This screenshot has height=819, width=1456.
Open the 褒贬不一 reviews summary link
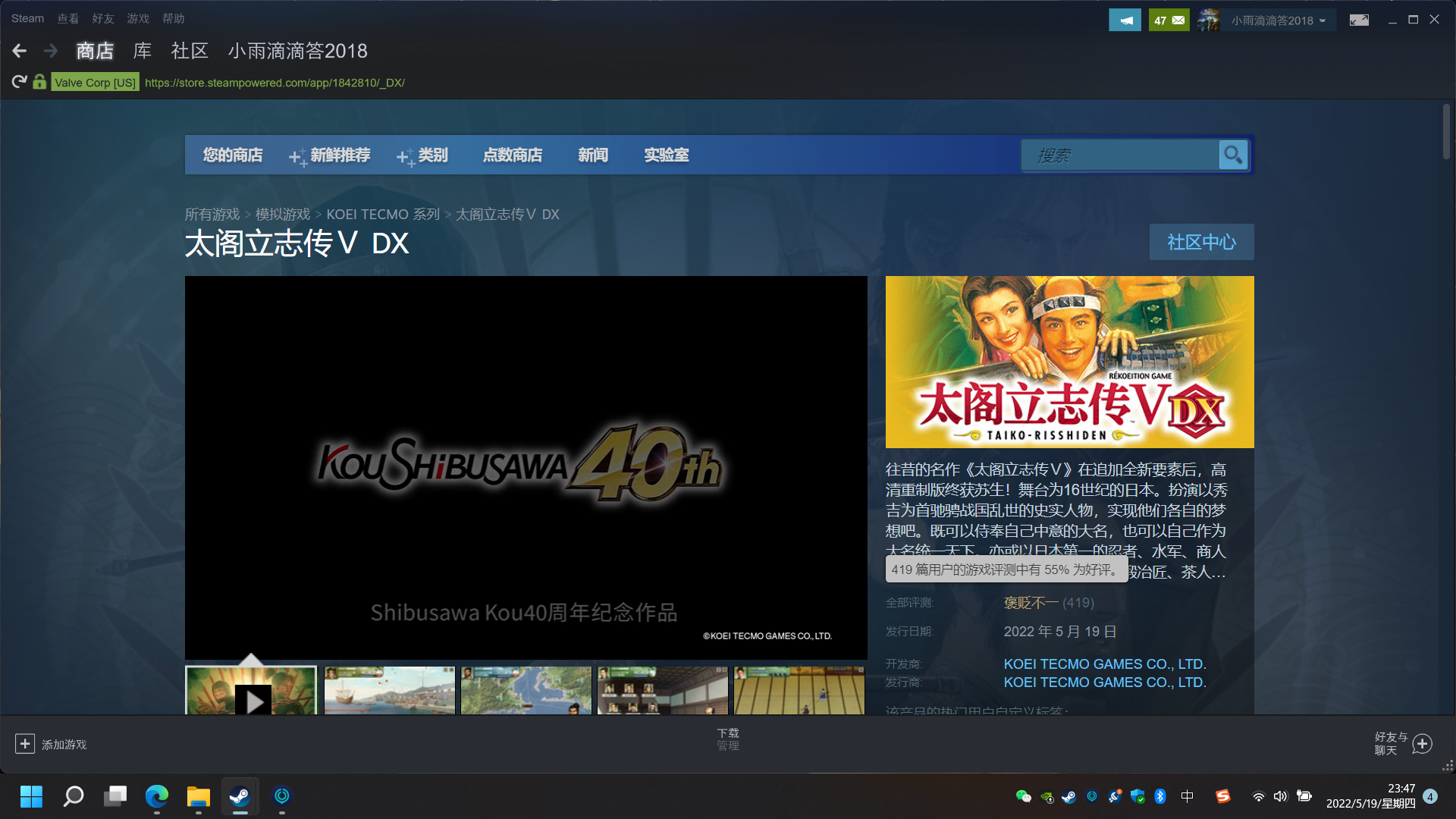(1031, 603)
